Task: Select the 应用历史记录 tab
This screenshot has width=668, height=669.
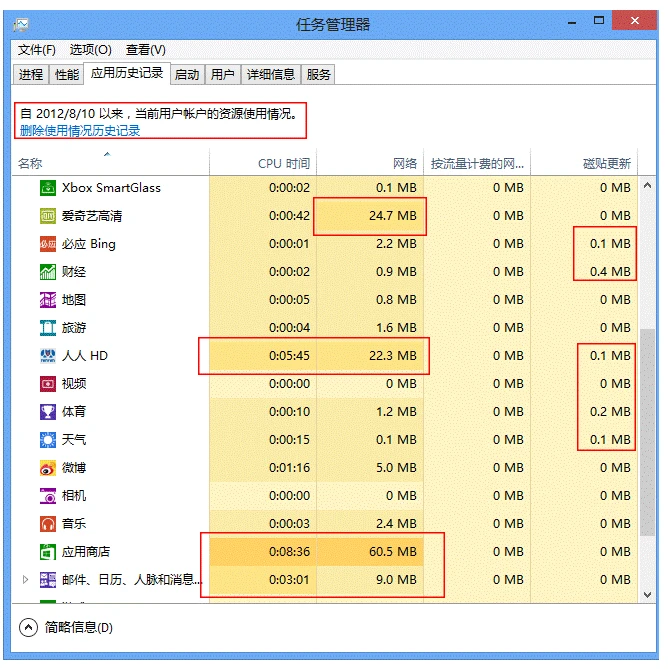Action: pos(127,73)
